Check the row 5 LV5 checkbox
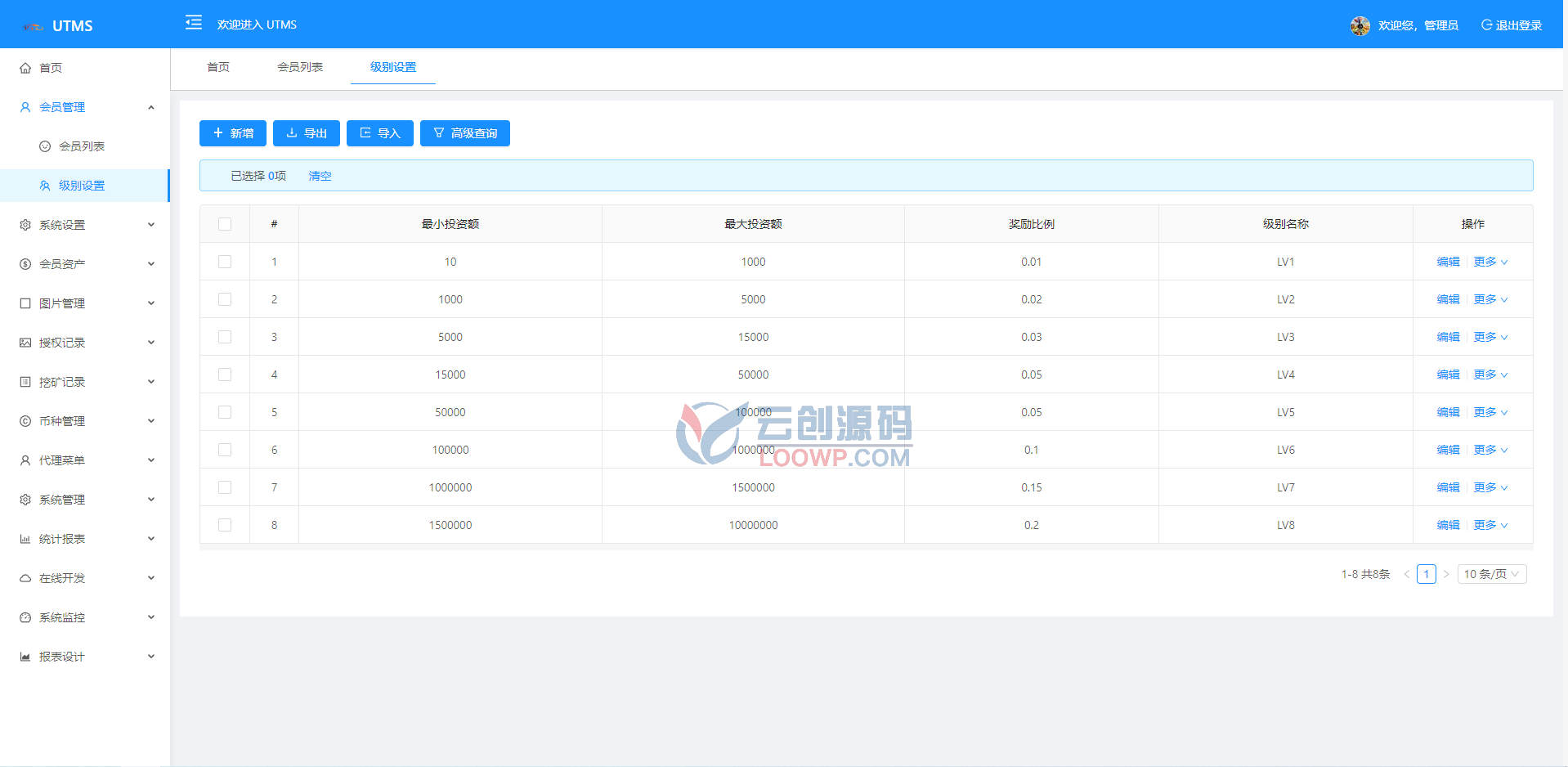This screenshot has height=767, width=1568. [225, 412]
